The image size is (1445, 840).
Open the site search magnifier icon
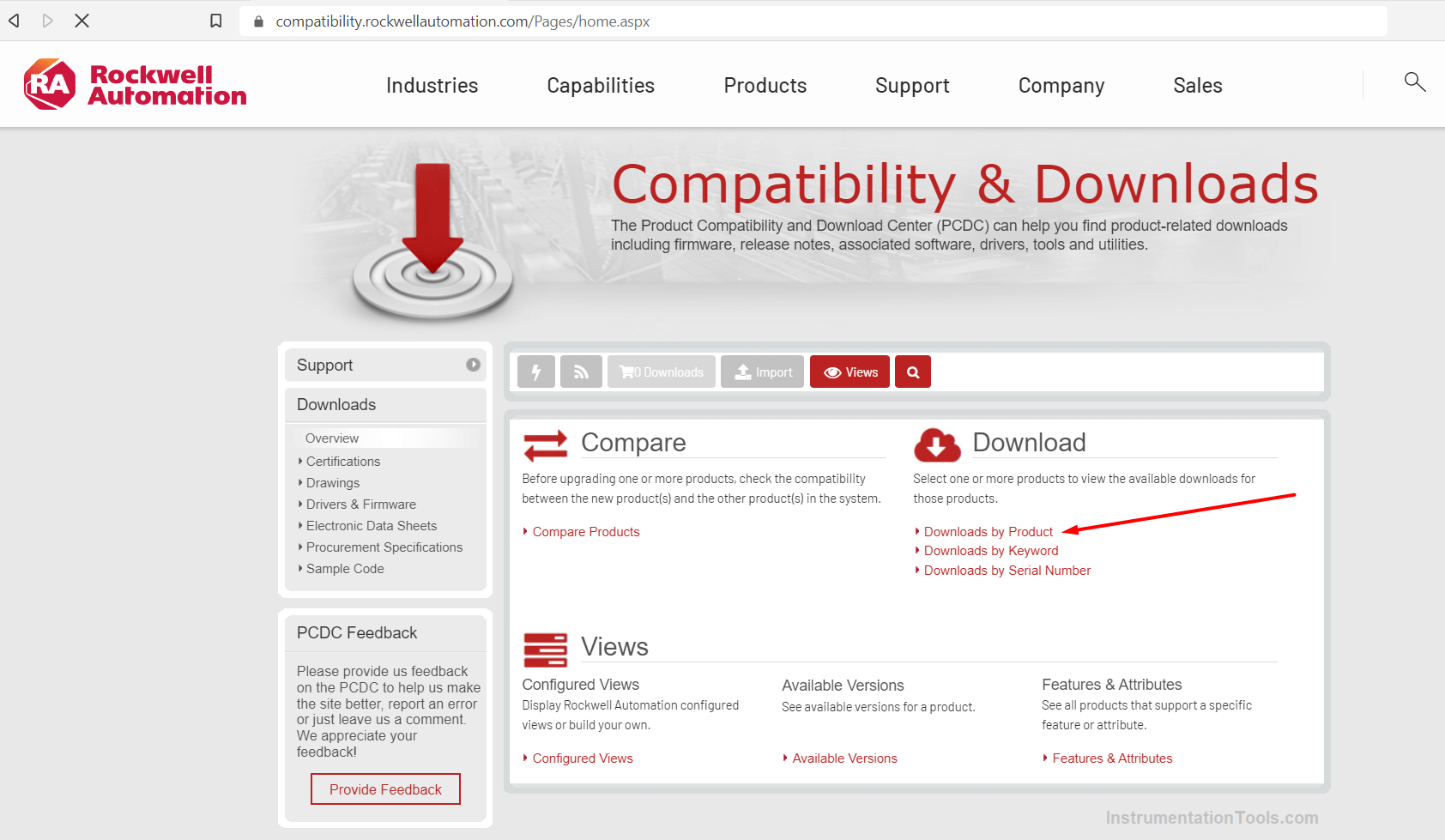1415,82
